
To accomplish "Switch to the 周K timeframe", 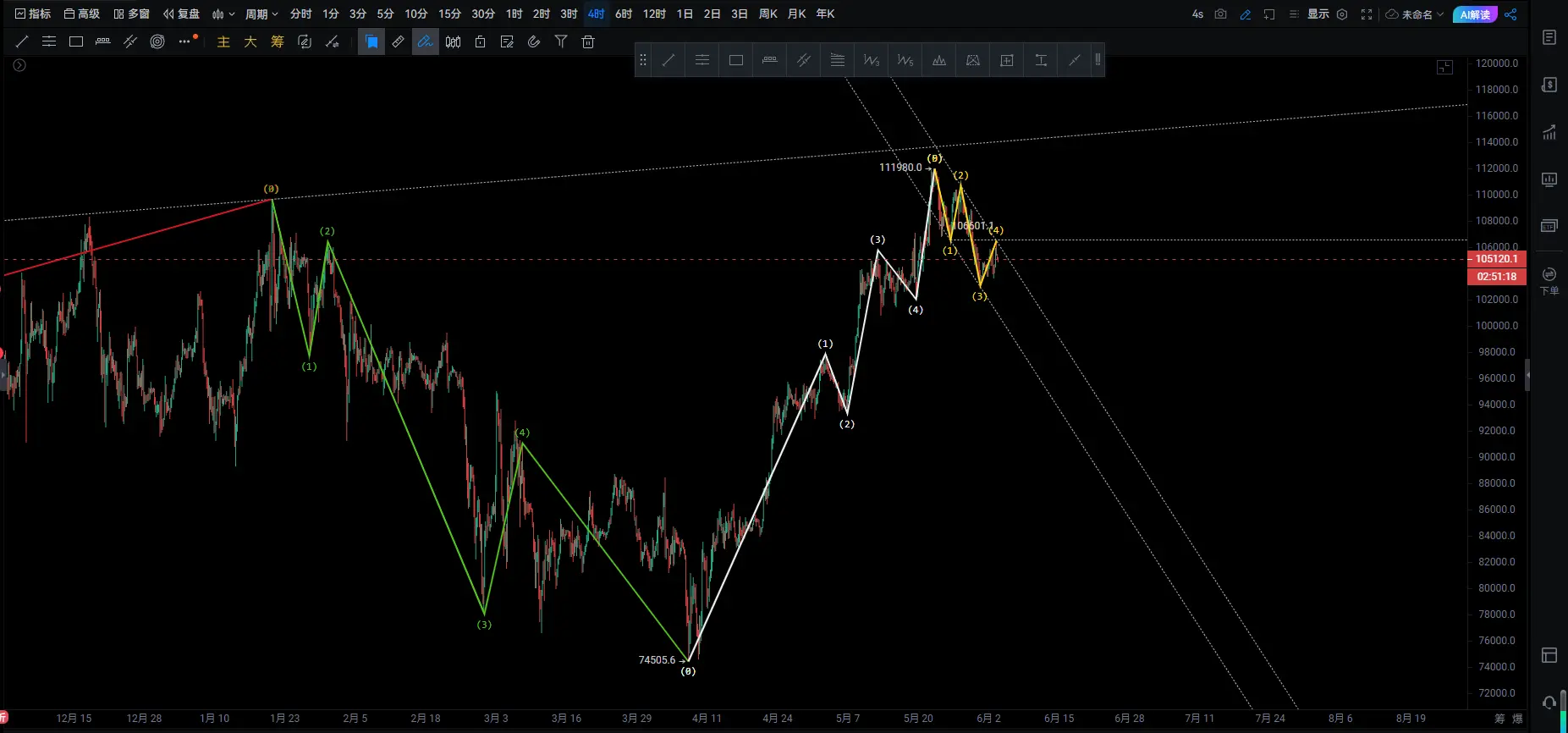I will tap(768, 14).
